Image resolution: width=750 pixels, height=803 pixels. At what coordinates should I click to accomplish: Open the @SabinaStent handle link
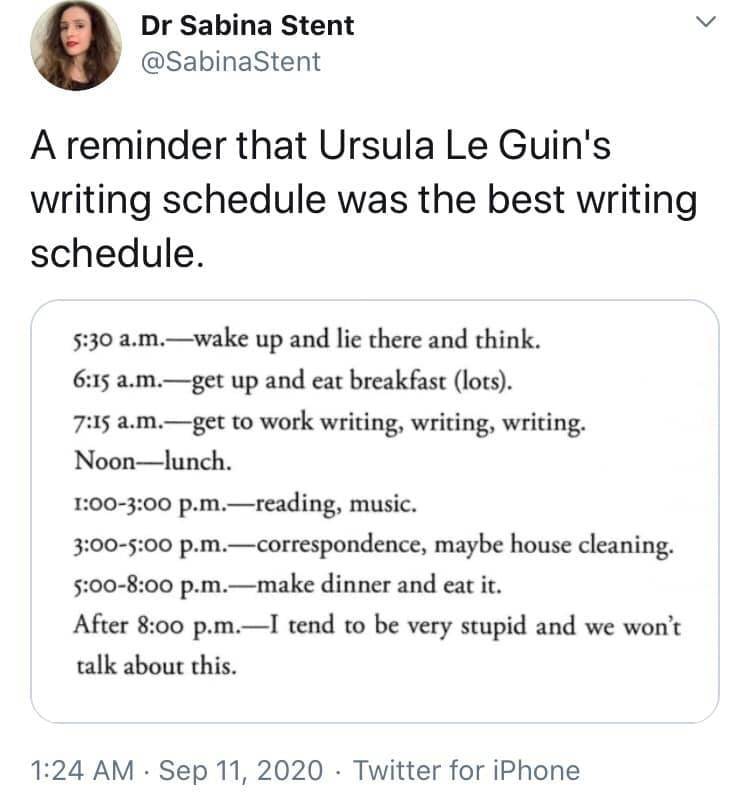[231, 62]
